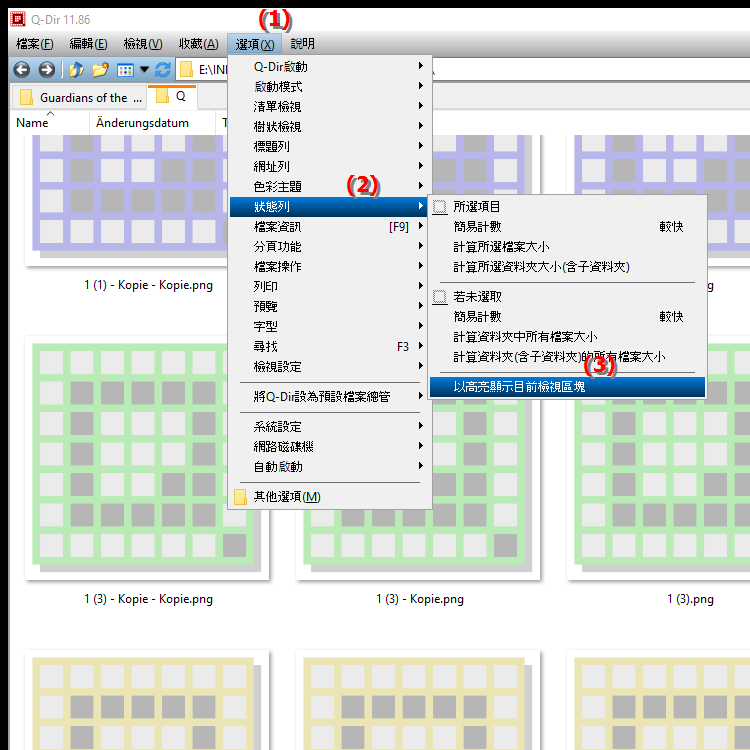Expand the 標題列 submenu

(330, 146)
